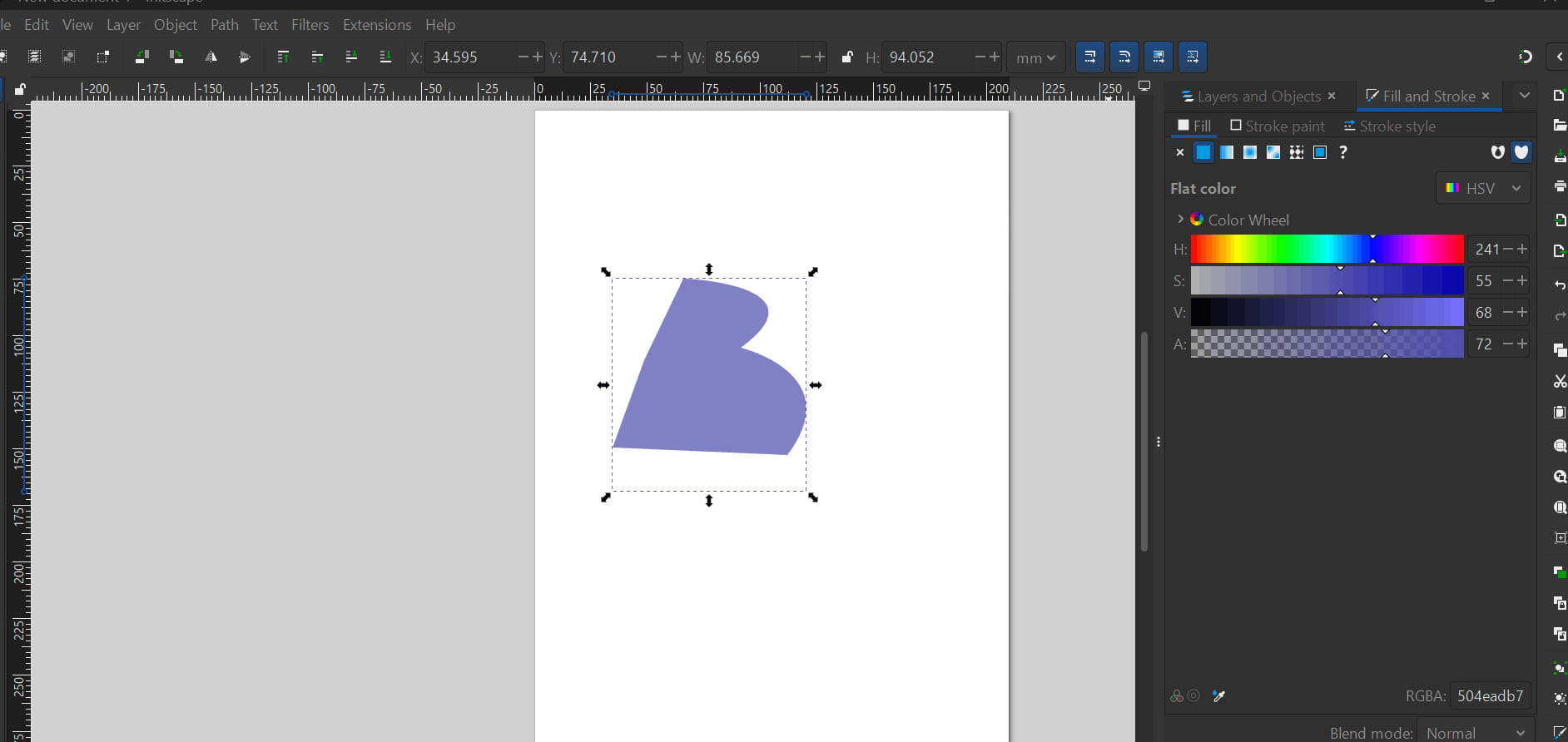
Task: Click the color picker eyedropper icon
Action: (1219, 696)
